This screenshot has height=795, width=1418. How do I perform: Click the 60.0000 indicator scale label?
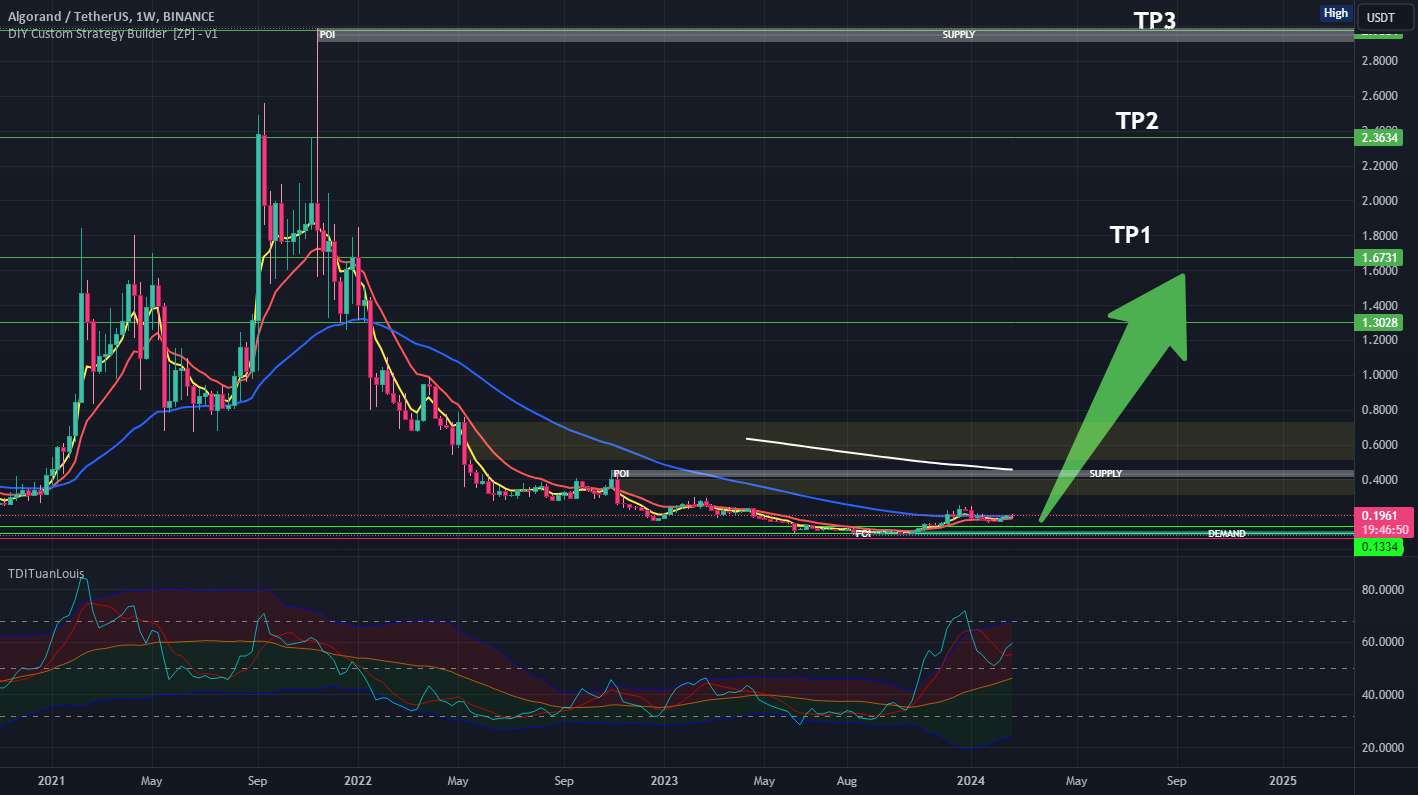point(1382,642)
